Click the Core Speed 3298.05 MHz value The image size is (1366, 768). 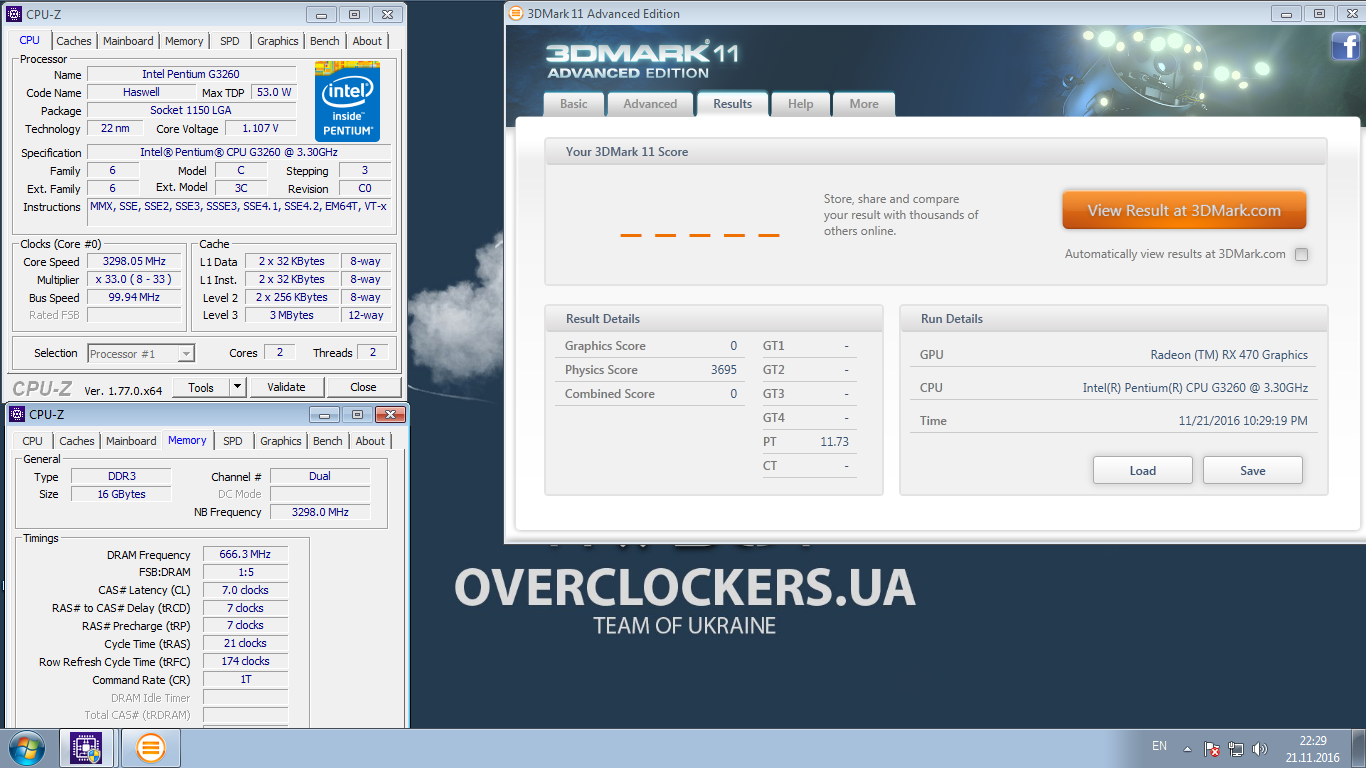click(135, 261)
